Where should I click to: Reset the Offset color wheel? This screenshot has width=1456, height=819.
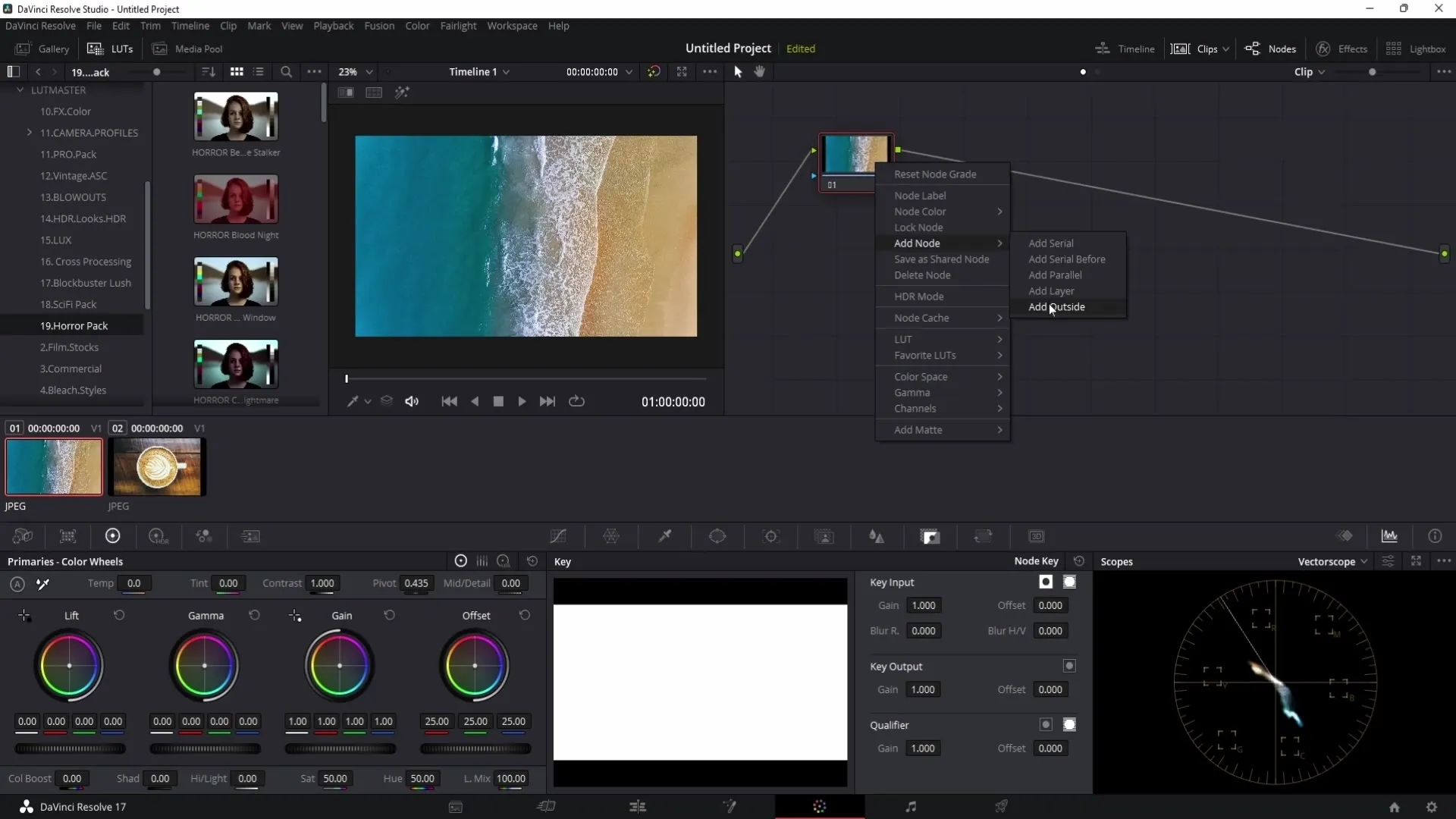525,615
